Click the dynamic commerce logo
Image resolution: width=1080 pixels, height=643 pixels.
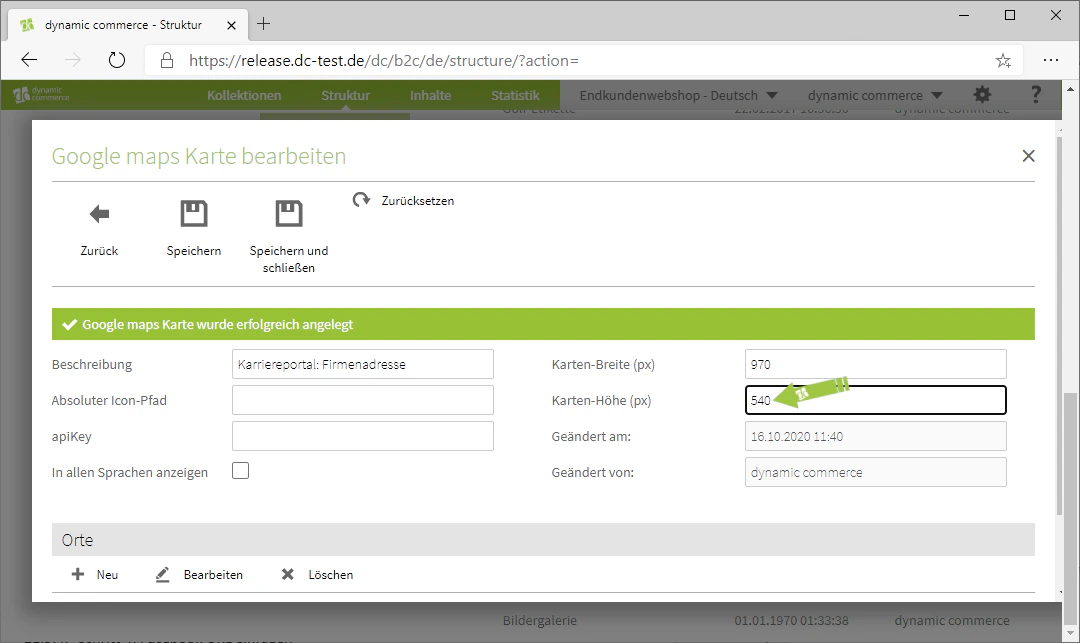(x=41, y=94)
